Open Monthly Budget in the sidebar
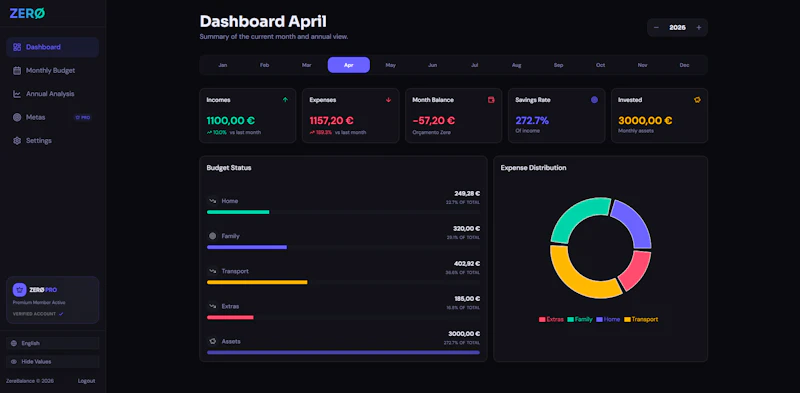This screenshot has width=800, height=393. (53, 70)
